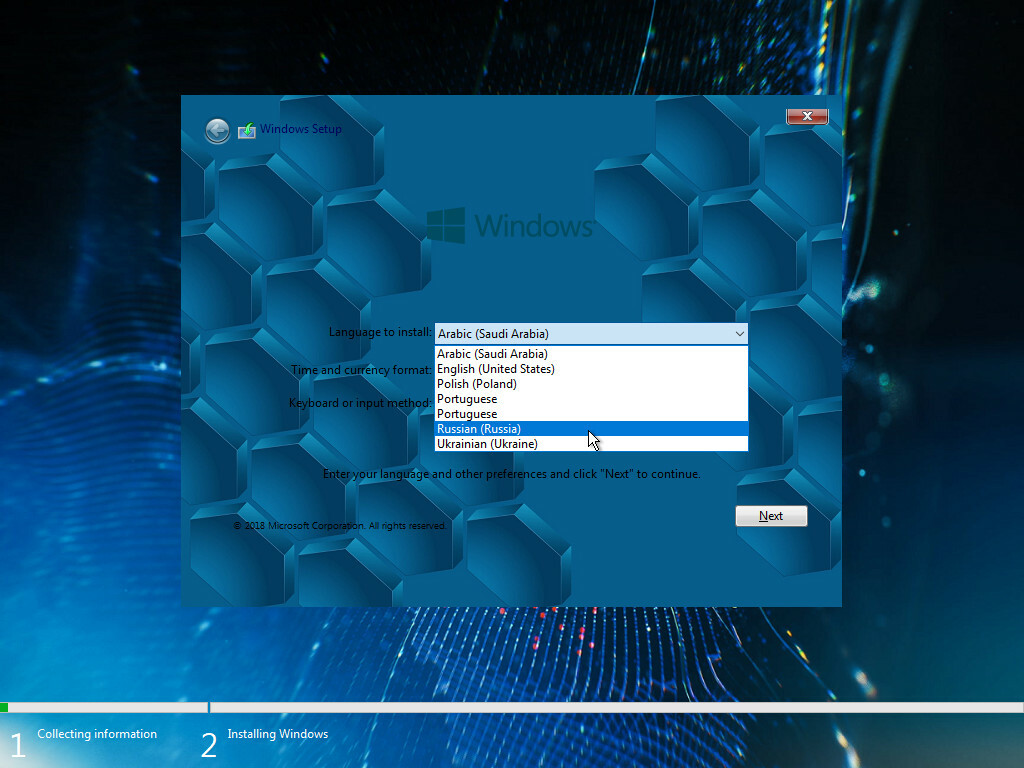Click the Microsoft Corporation copyright text
Screen dimensions: 1024x768
click(x=340, y=526)
